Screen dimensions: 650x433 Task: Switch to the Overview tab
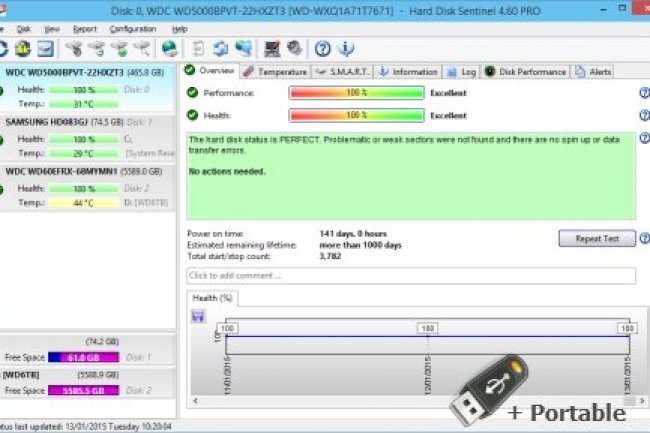click(210, 70)
